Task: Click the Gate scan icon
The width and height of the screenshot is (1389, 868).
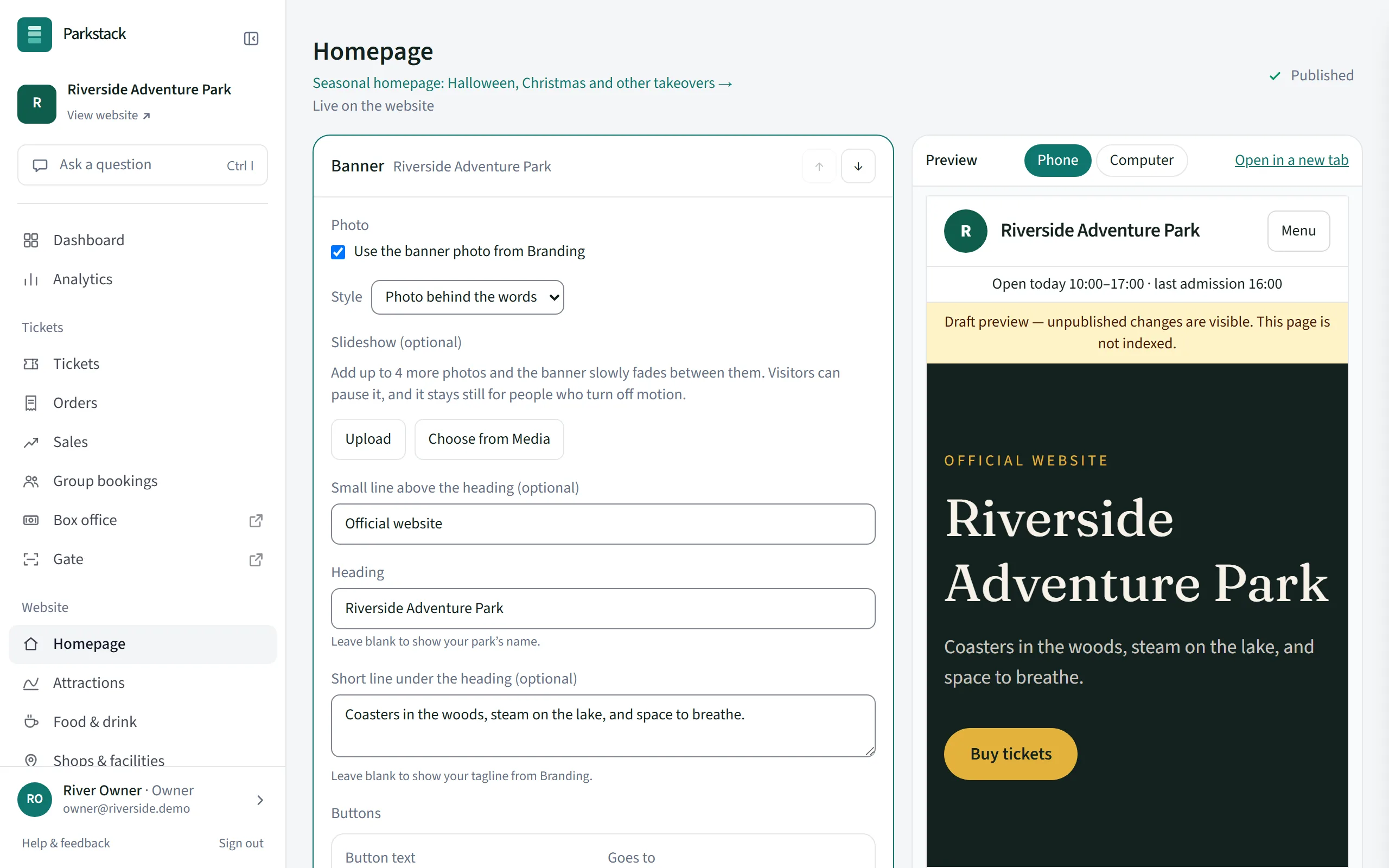Action: click(31, 559)
